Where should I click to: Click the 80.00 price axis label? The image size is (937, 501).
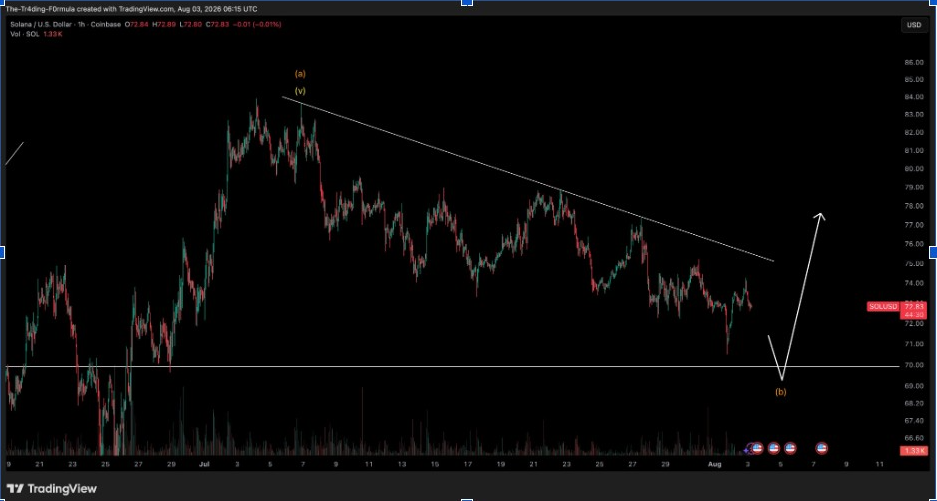pos(915,169)
